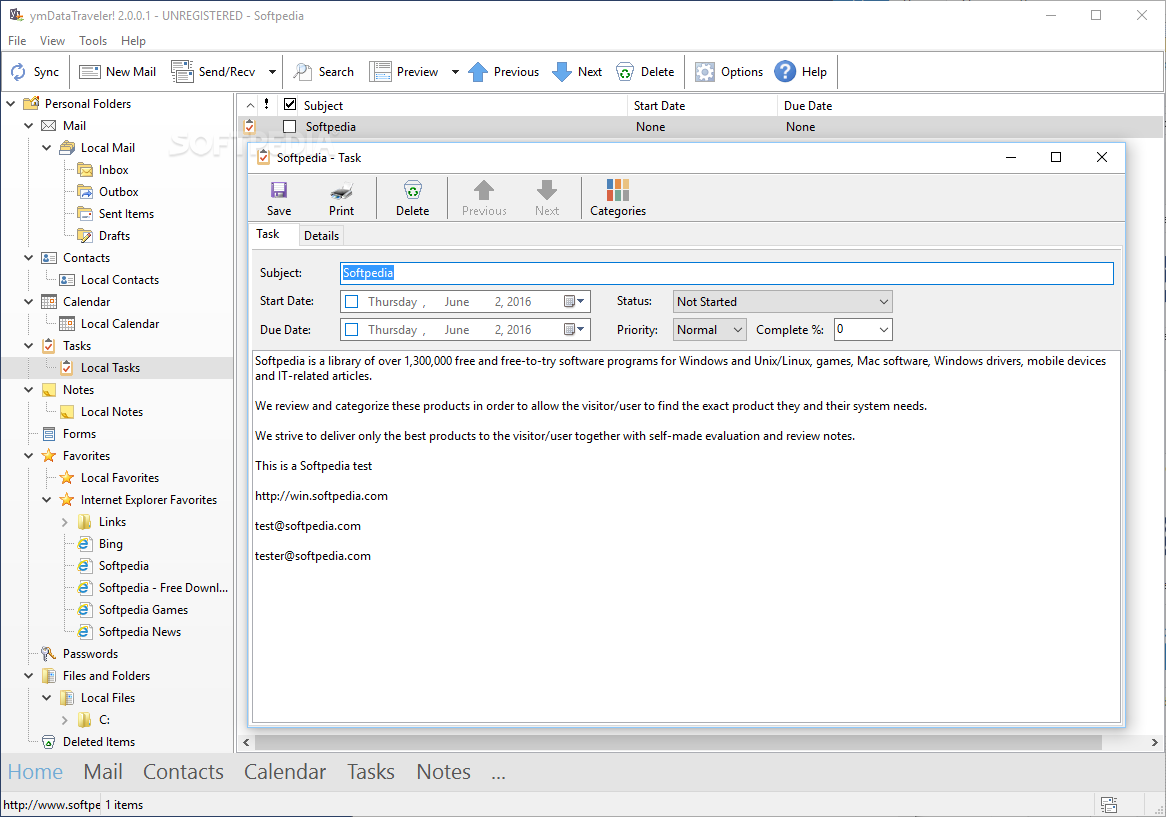Click the bottom navigation ellipsis
1166x817 pixels.
[498, 775]
